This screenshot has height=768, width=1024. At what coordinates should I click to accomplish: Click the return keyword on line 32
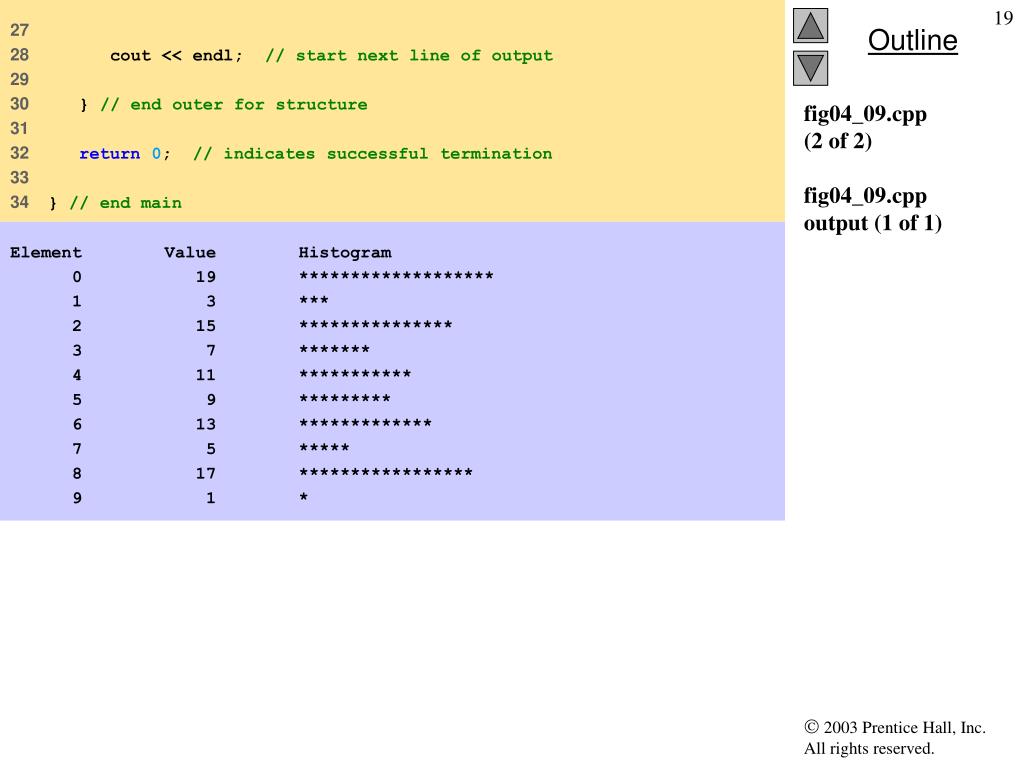point(109,154)
